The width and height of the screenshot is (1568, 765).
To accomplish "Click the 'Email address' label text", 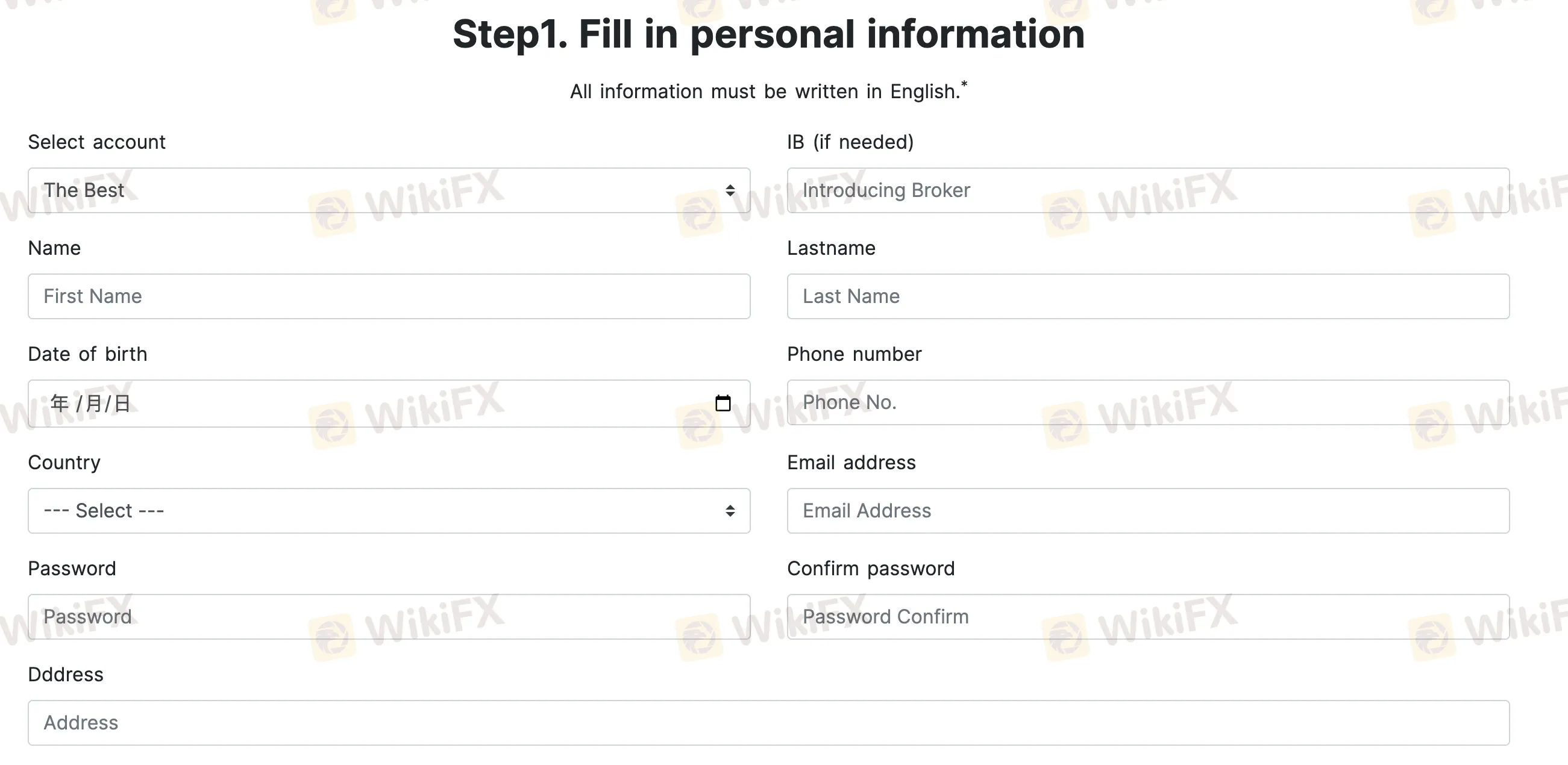I will point(851,462).
